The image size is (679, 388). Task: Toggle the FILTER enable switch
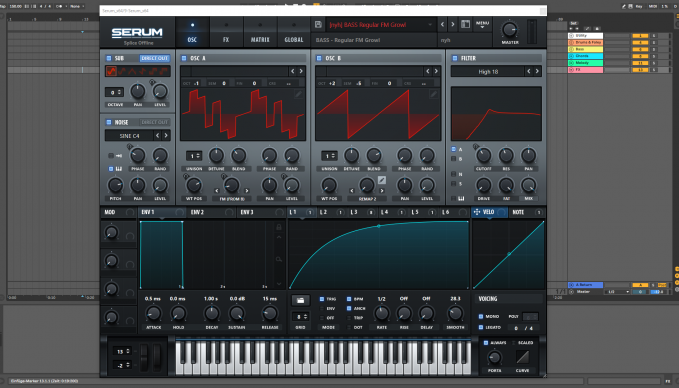[x=455, y=58]
